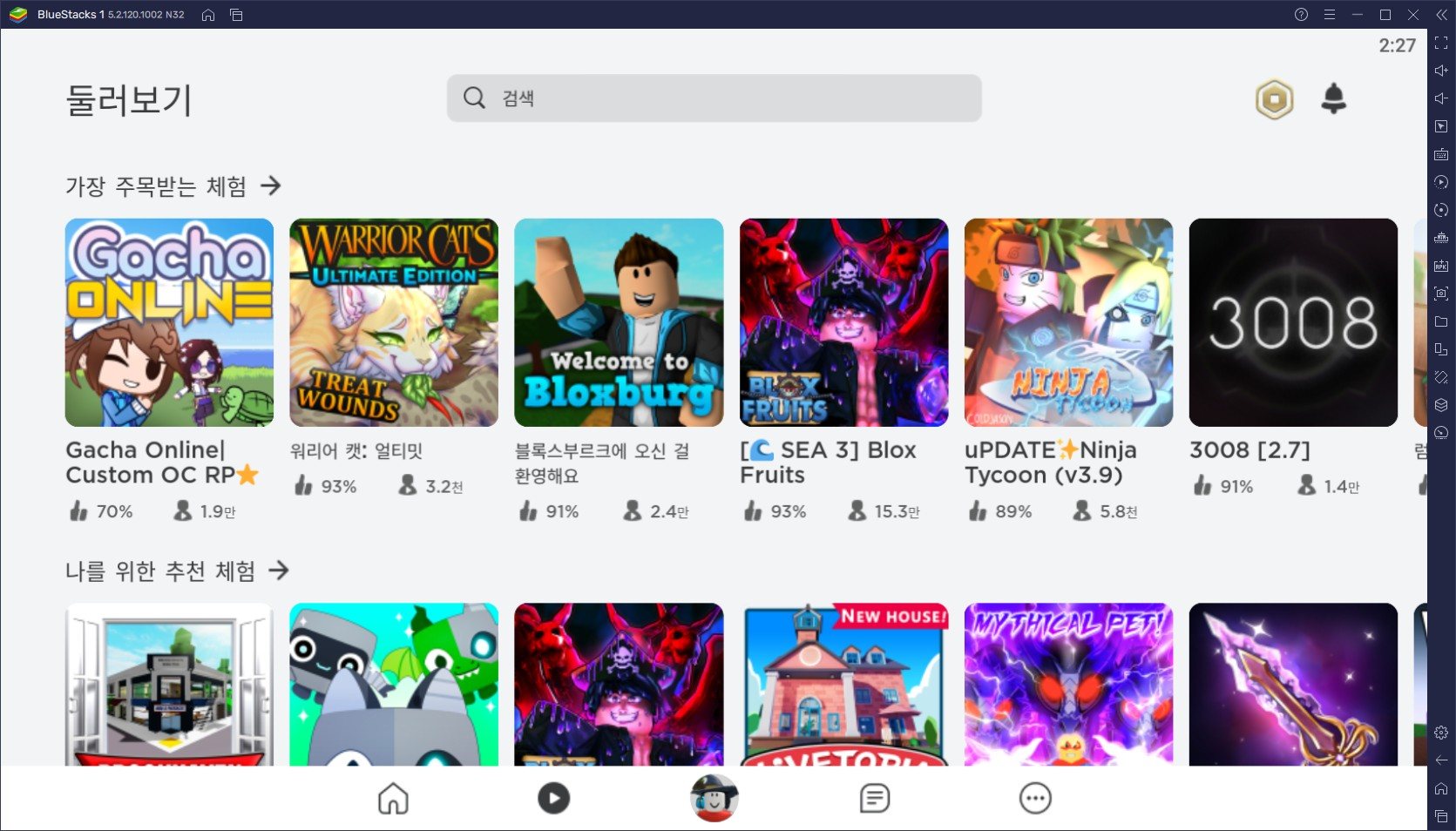
Task: Open the 3008 game thumbnail
Action: coord(1293,322)
